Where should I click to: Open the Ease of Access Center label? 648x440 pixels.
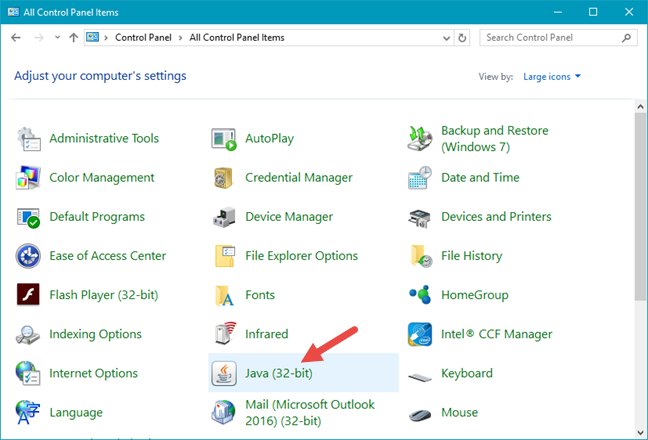pyautogui.click(x=107, y=256)
